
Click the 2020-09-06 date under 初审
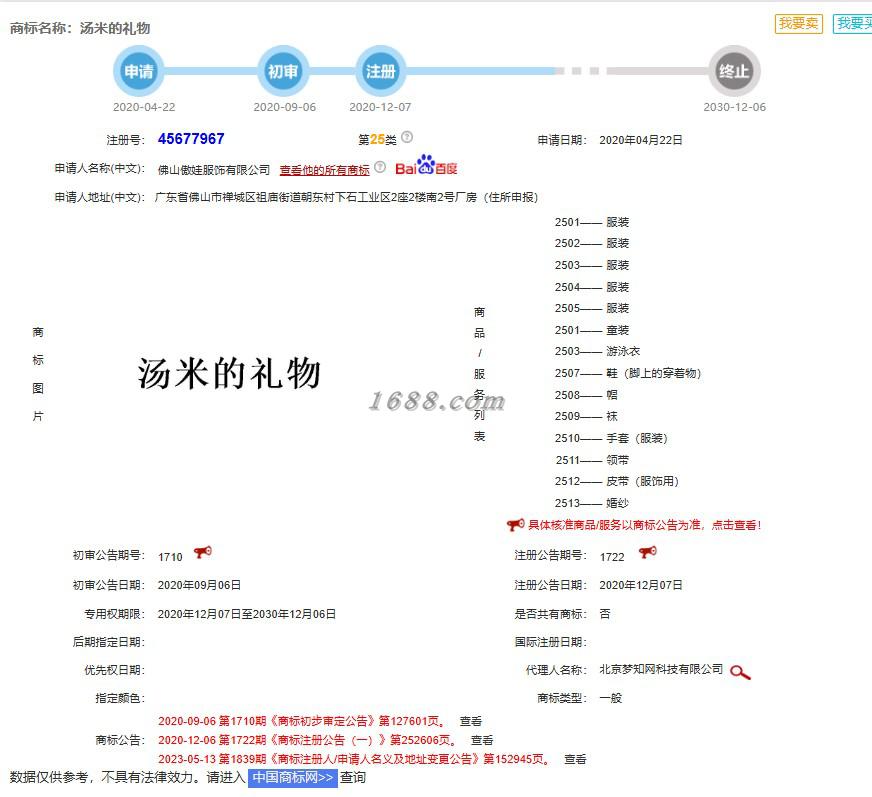pyautogui.click(x=285, y=107)
